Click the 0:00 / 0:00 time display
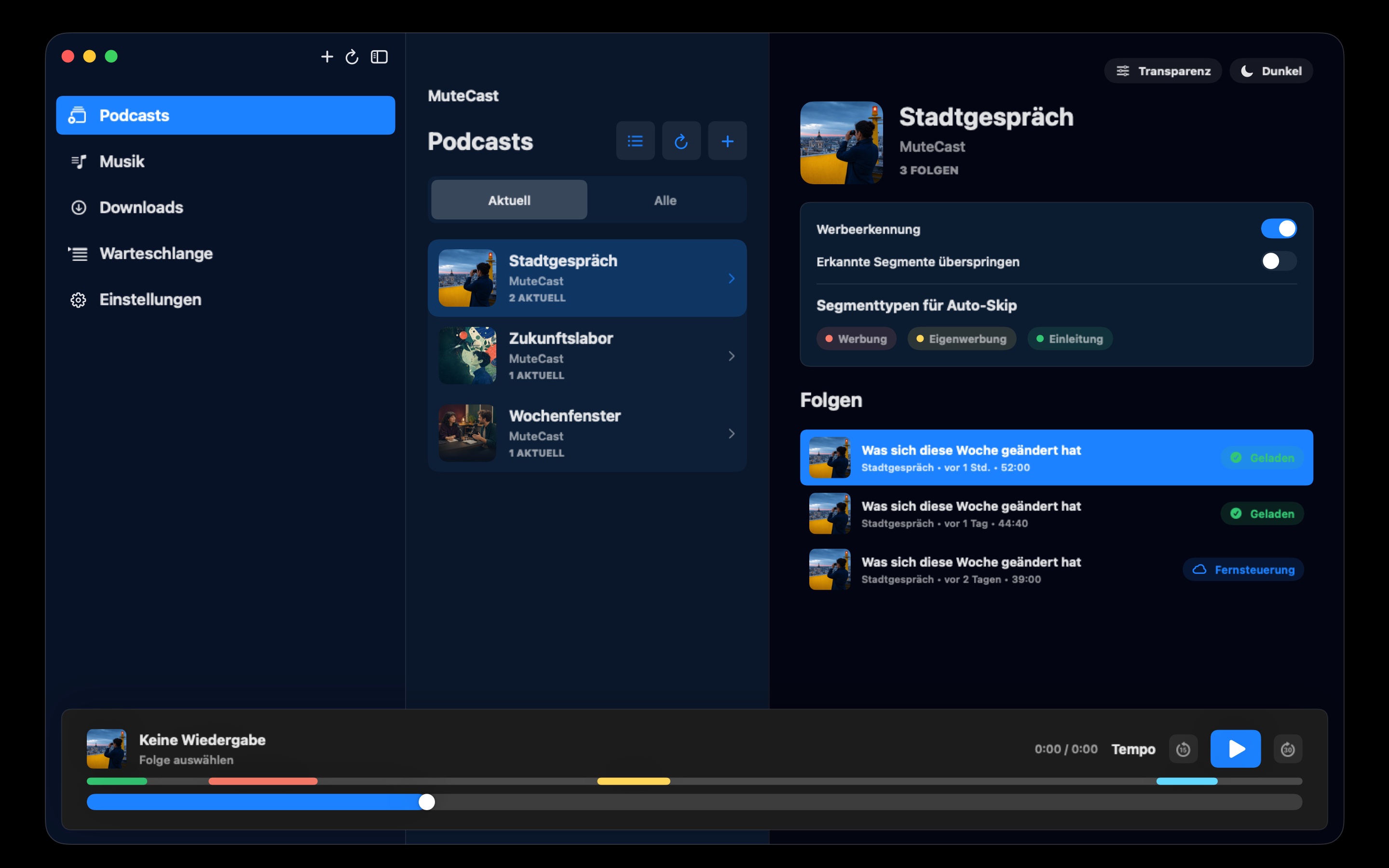The image size is (1389, 868). coord(1066,748)
